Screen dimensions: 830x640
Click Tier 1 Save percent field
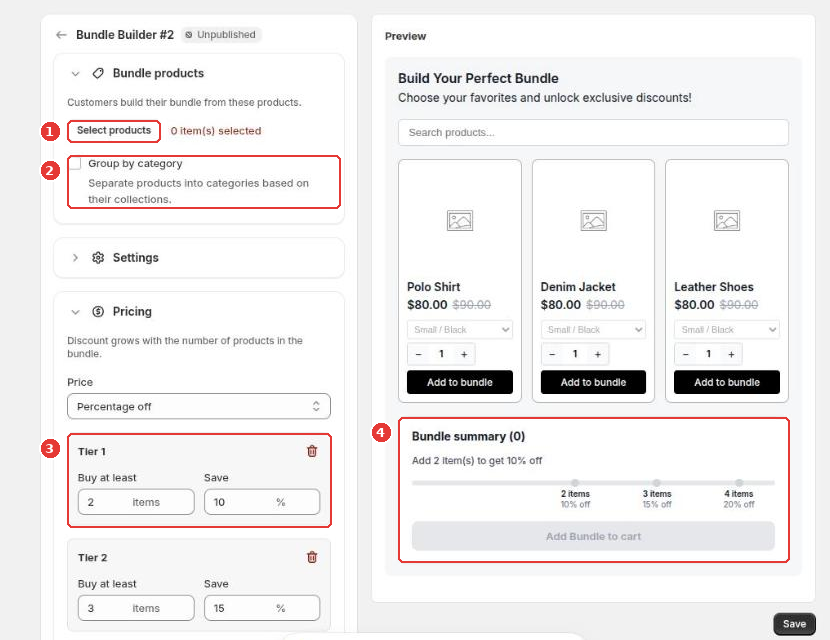[262, 502]
